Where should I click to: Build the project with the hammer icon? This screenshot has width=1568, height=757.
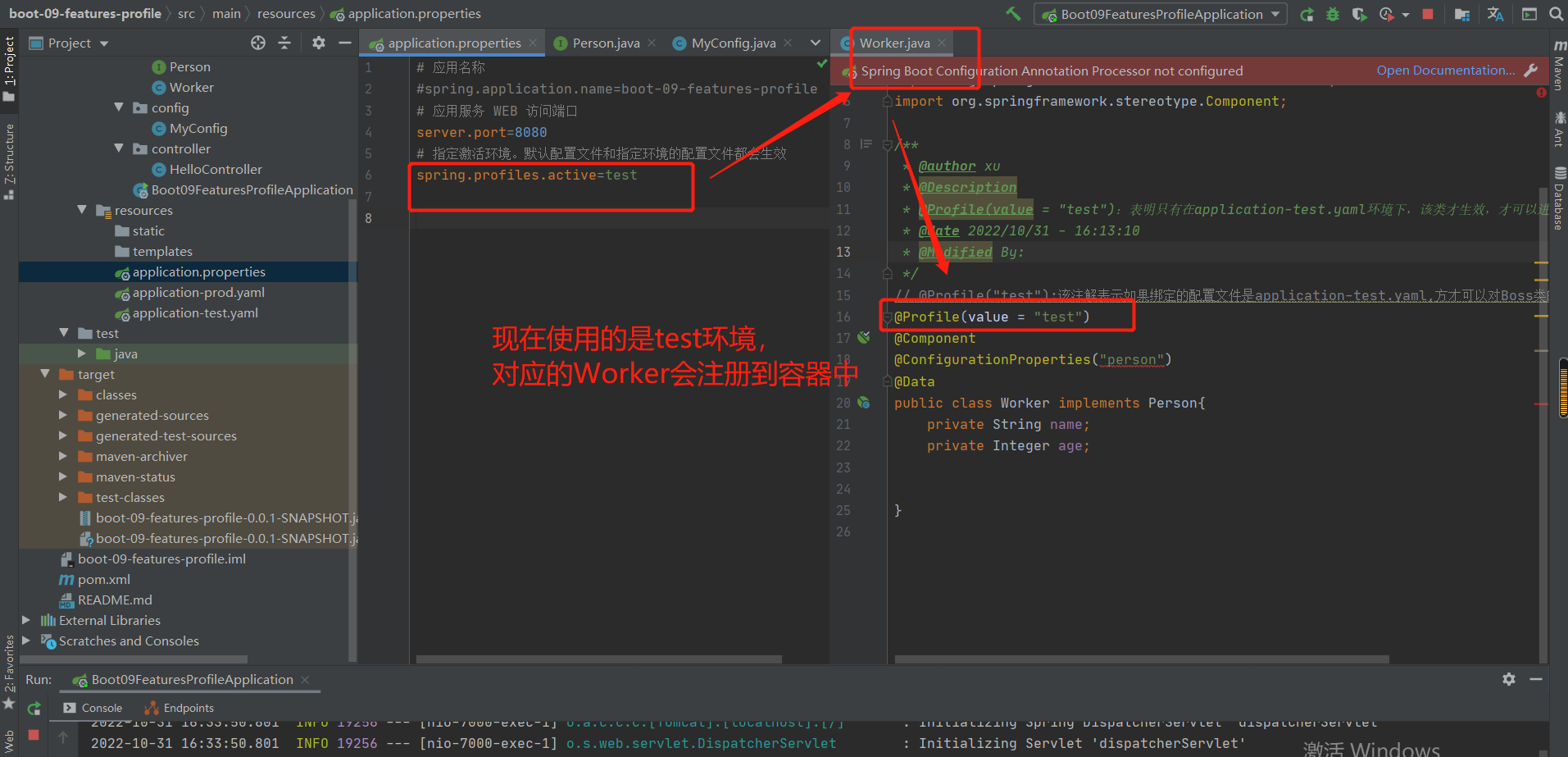click(x=1013, y=13)
